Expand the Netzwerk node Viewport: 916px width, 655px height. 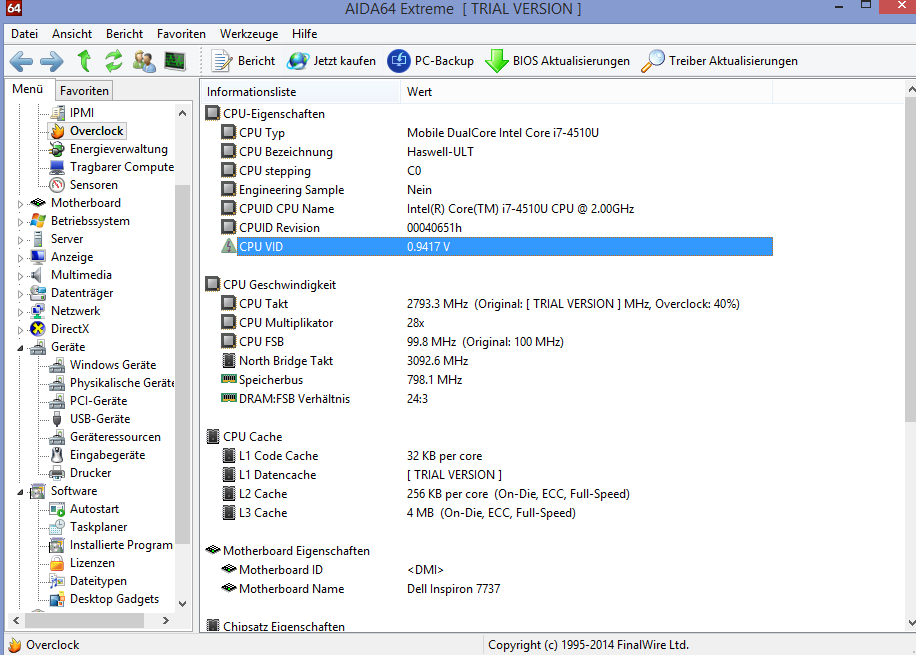point(20,312)
